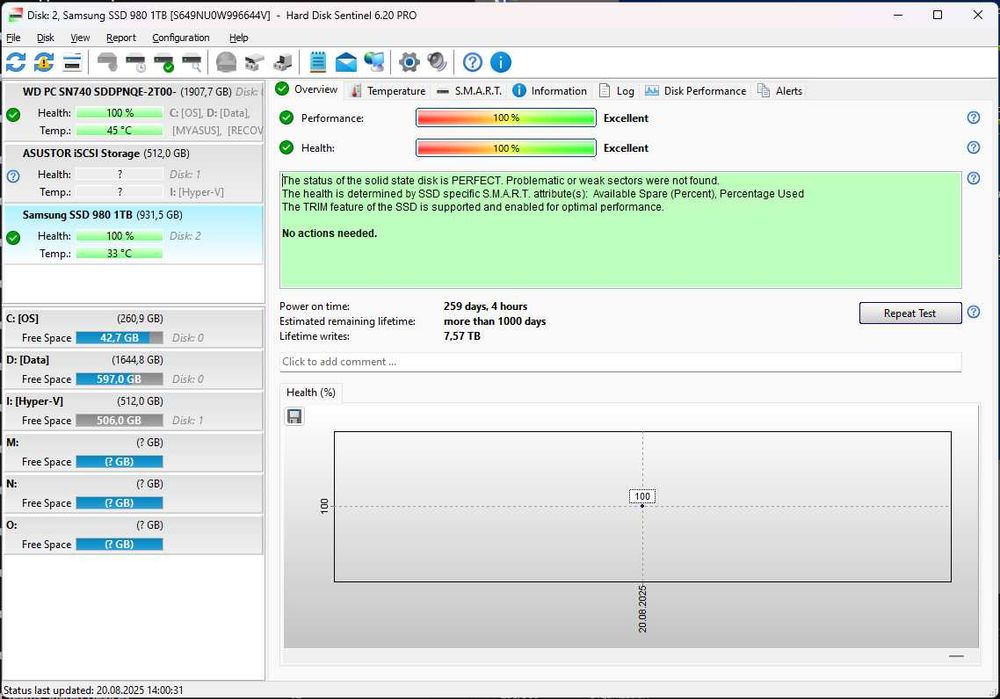Select the C: [OS] partition entry

coord(133,328)
